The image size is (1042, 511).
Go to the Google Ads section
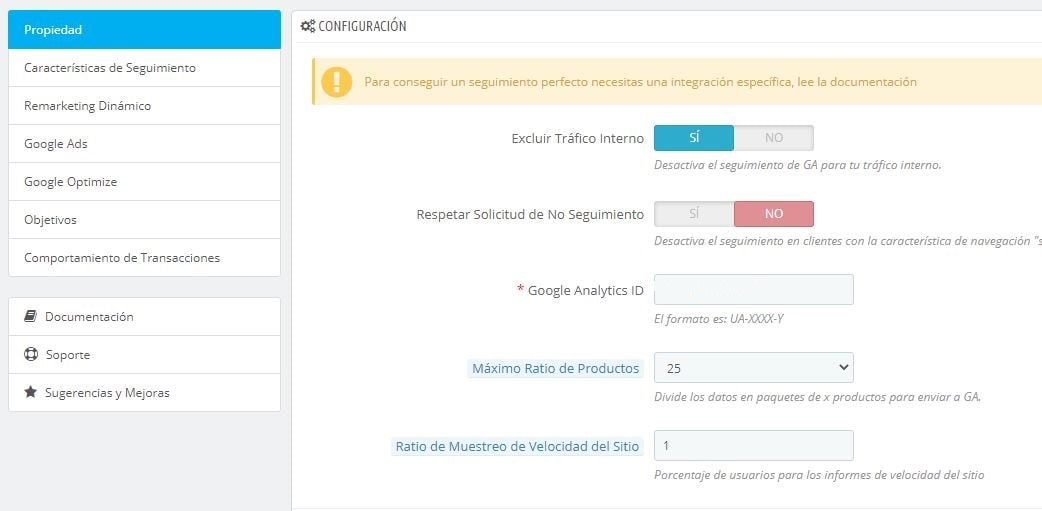pos(144,144)
